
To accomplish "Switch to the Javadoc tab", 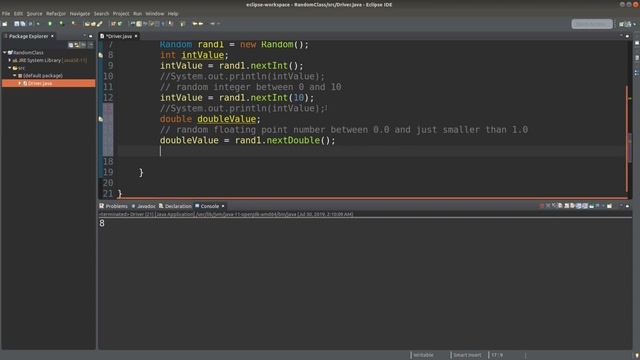I will pyautogui.click(x=143, y=206).
